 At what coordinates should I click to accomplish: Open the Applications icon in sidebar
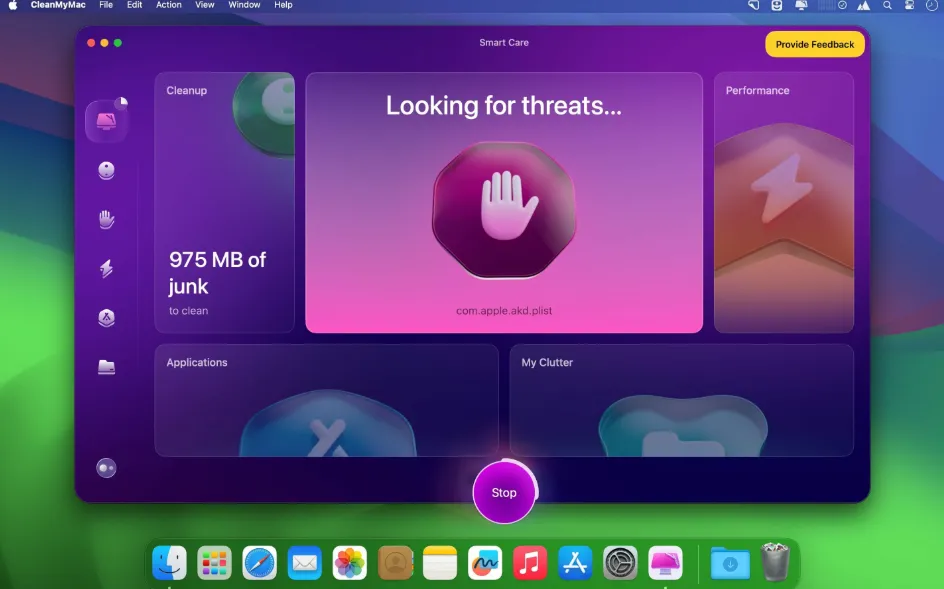pos(107,317)
